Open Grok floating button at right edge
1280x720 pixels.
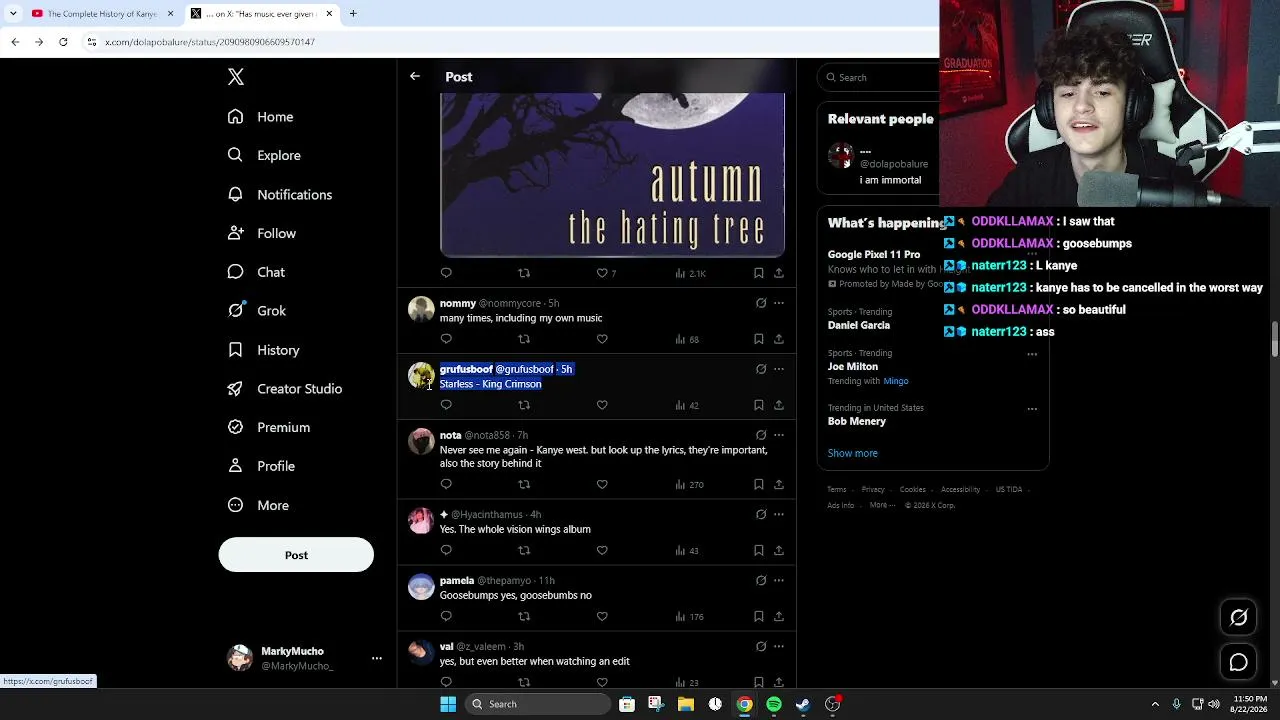point(1238,617)
